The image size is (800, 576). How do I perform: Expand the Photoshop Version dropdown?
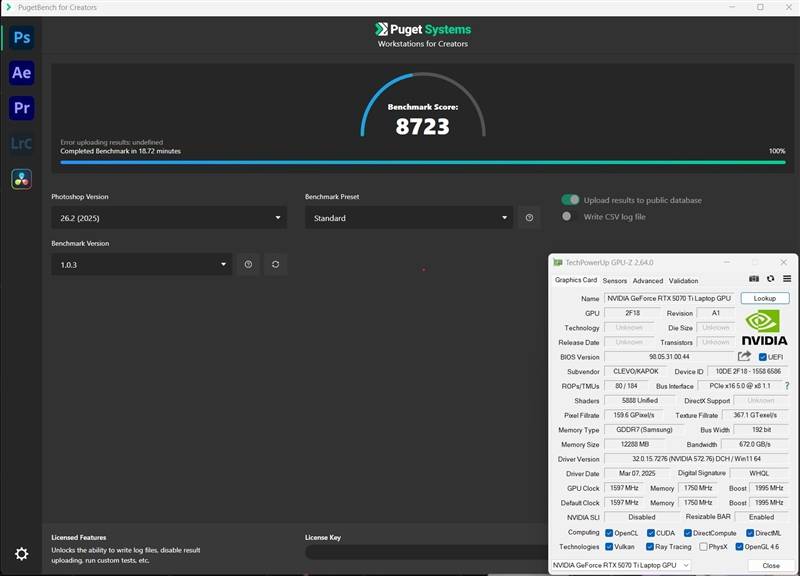(169, 218)
